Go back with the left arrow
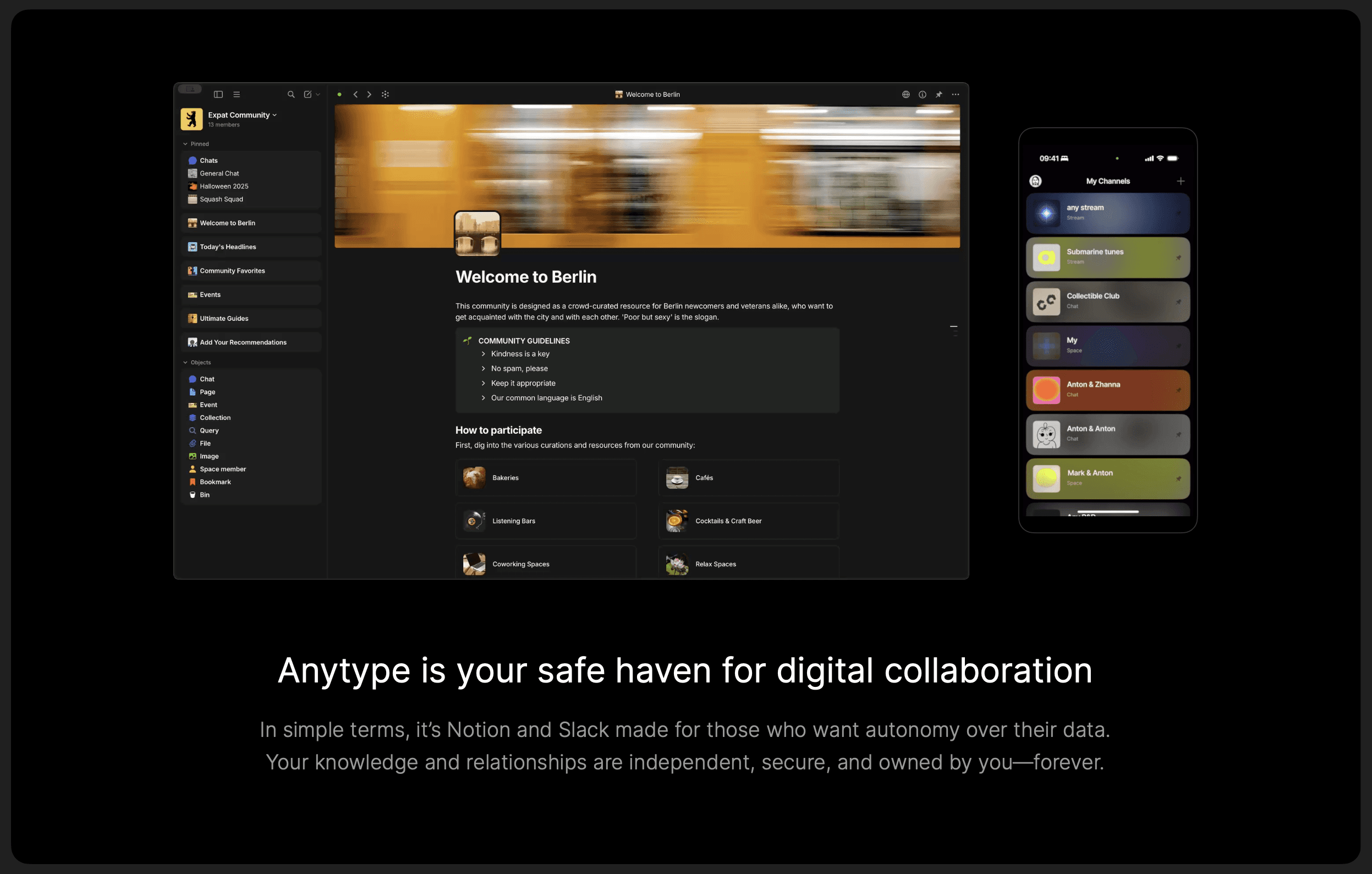Image resolution: width=1372 pixels, height=874 pixels. tap(355, 94)
